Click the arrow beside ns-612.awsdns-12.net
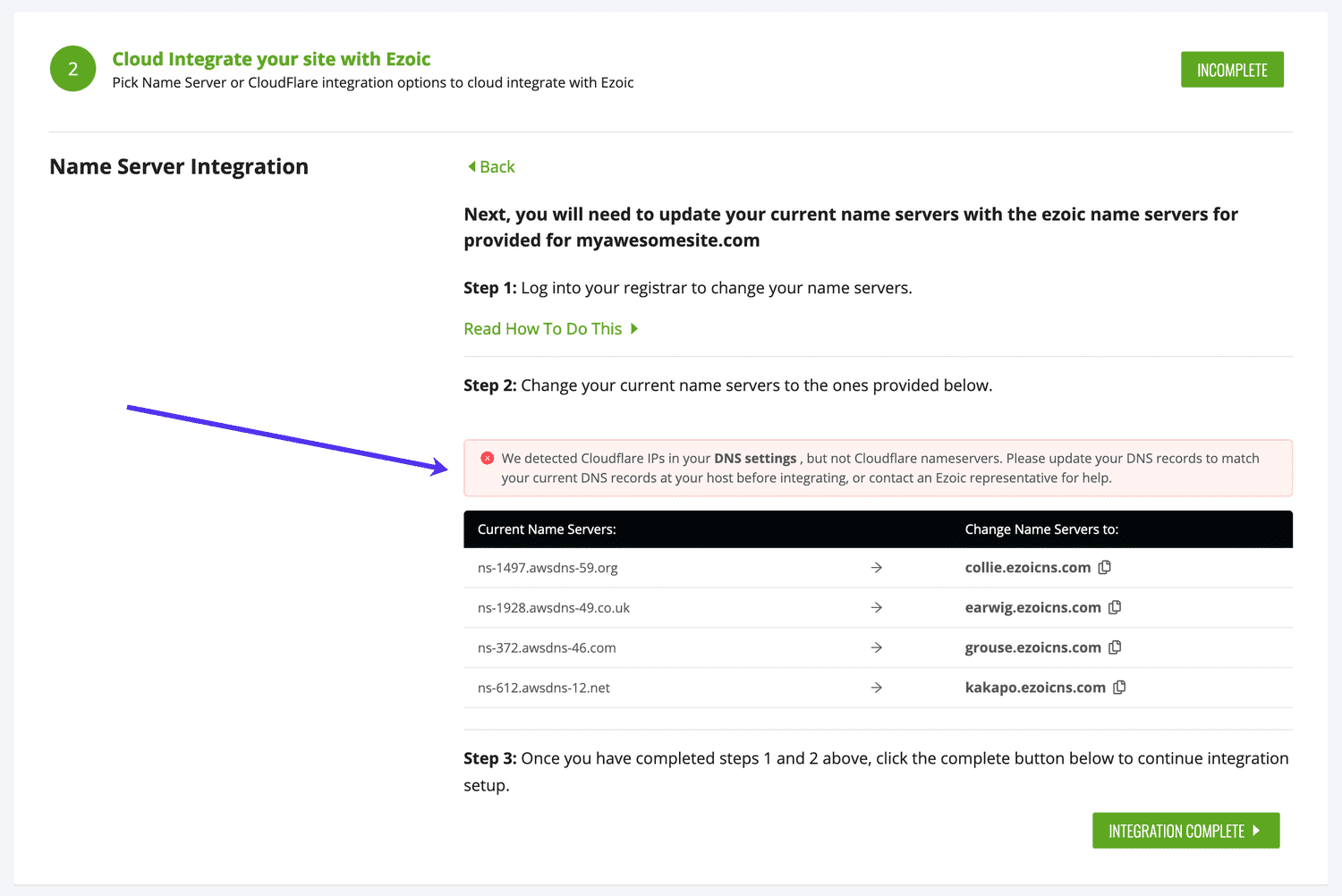The width and height of the screenshot is (1342, 896). coord(876,688)
